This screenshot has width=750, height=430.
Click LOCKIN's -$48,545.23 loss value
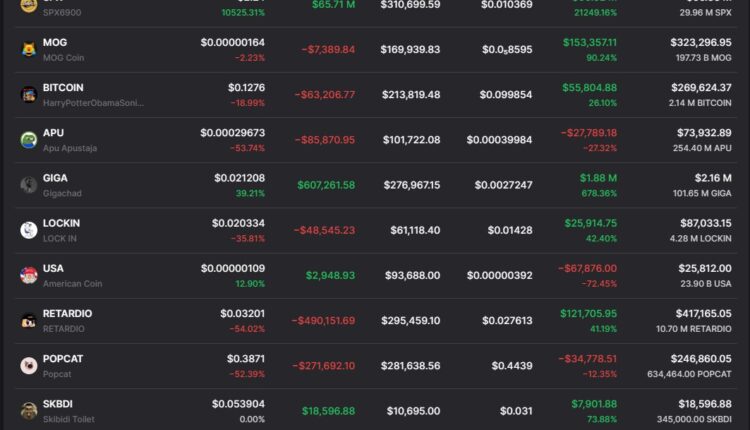[324, 230]
